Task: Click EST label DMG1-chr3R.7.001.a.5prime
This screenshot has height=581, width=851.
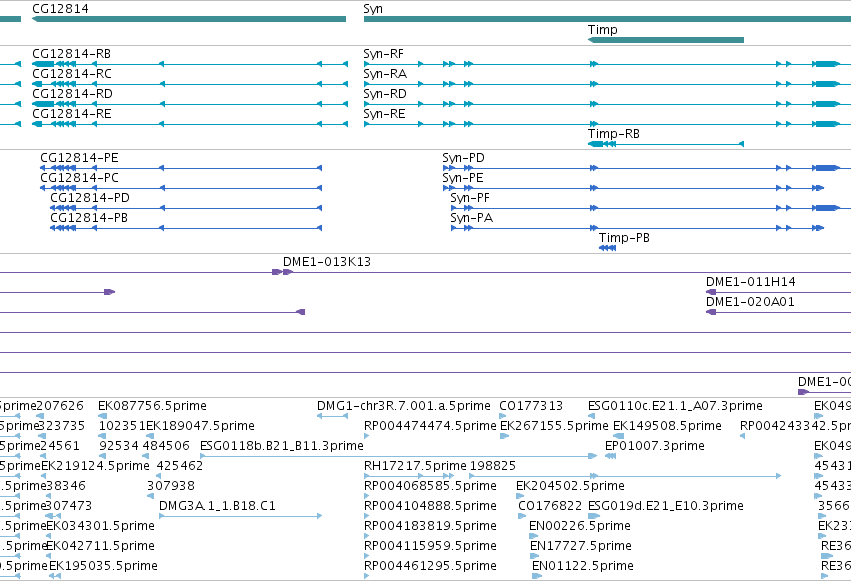Action: pyautogui.click(x=404, y=406)
